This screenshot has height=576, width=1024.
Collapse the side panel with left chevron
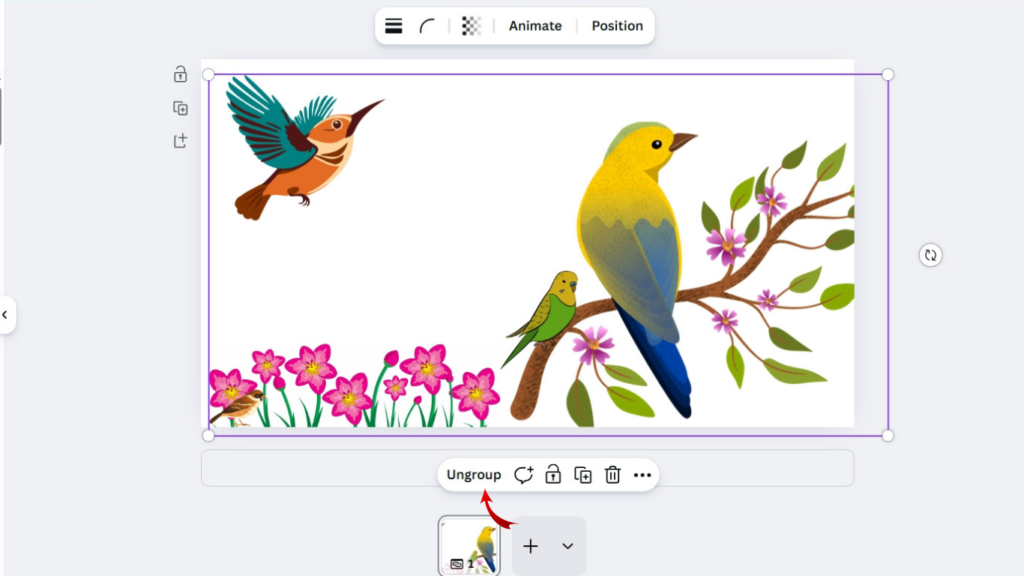pos(5,315)
